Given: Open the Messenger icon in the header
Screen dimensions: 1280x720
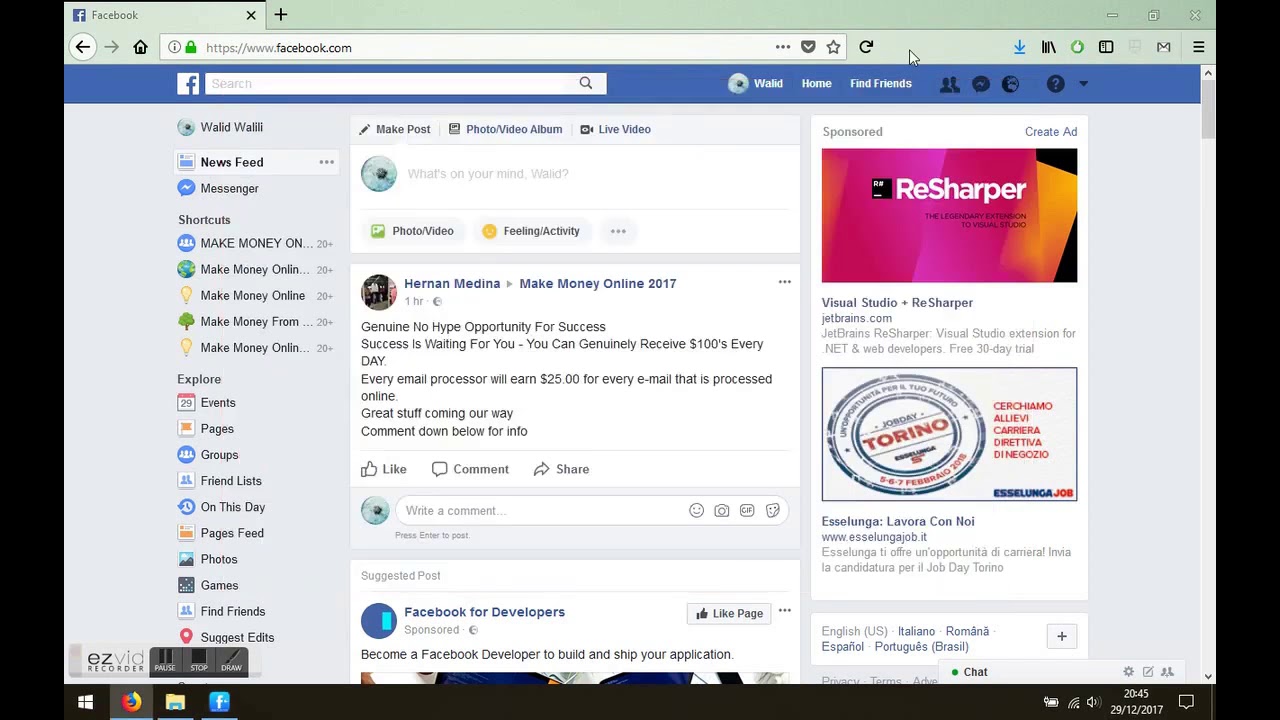Looking at the screenshot, I should [980, 85].
